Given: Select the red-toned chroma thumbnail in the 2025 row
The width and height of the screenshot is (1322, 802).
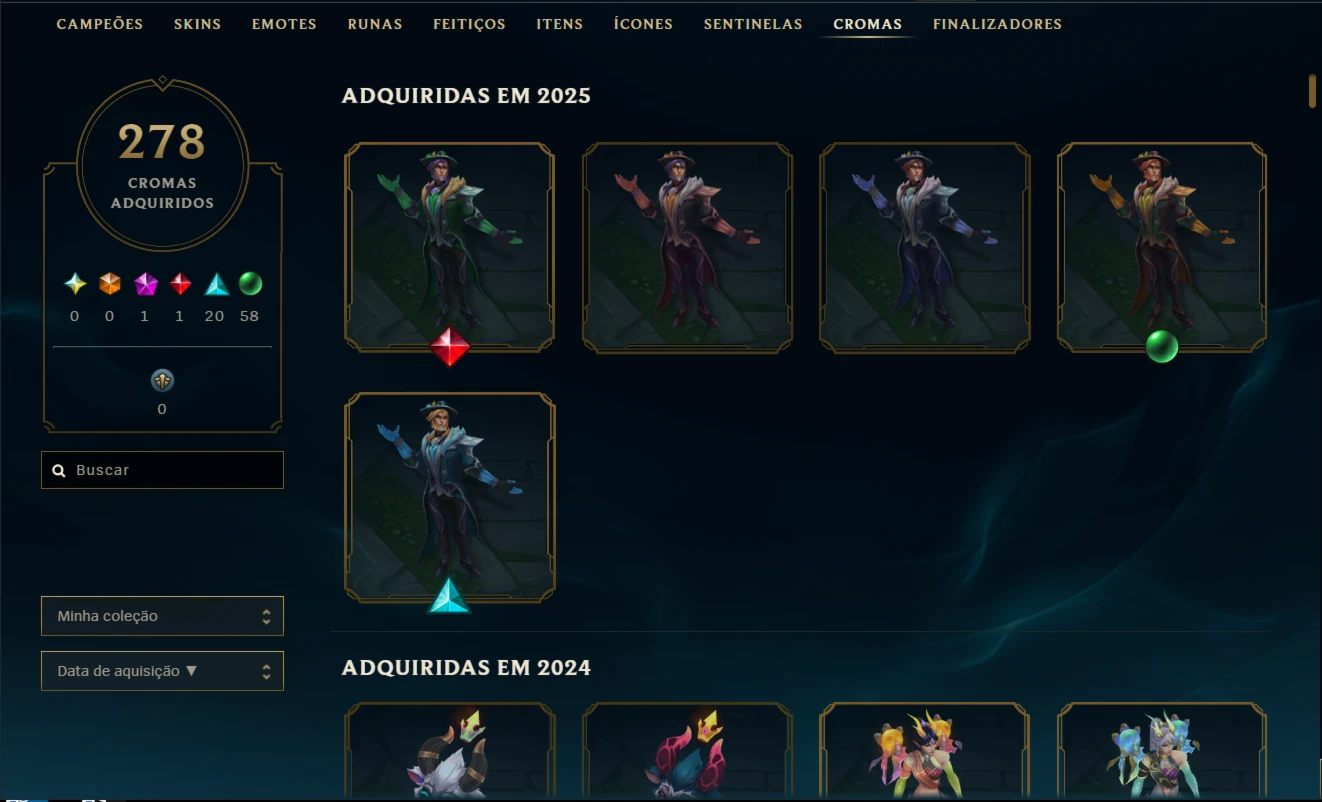Looking at the screenshot, I should point(687,248).
